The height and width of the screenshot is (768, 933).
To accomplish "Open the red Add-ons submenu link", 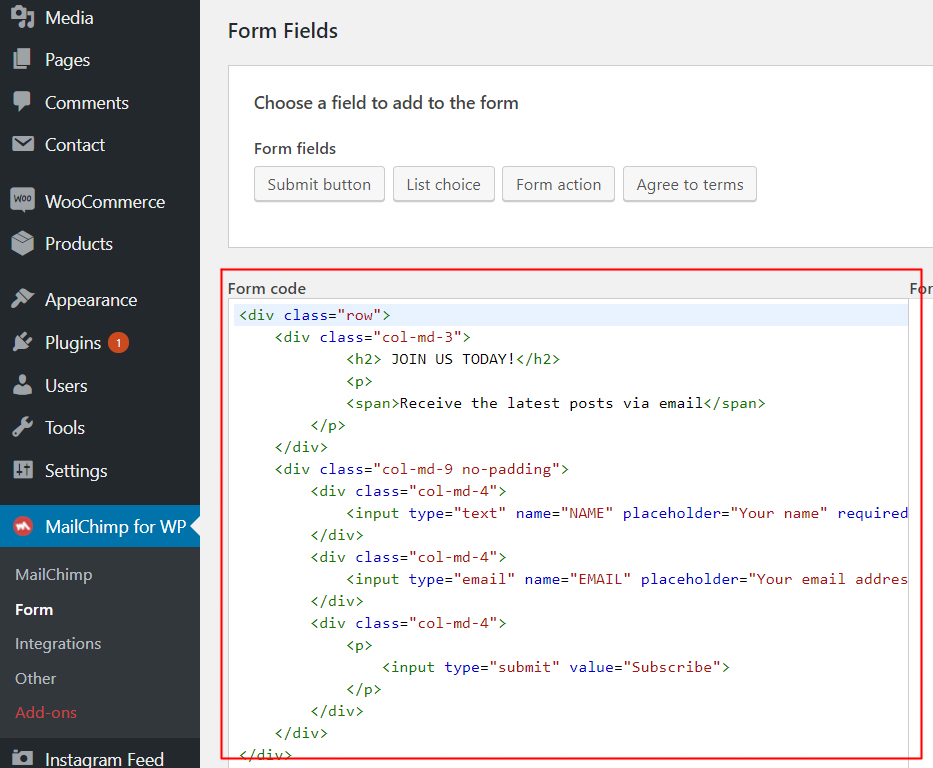I will point(46,713).
